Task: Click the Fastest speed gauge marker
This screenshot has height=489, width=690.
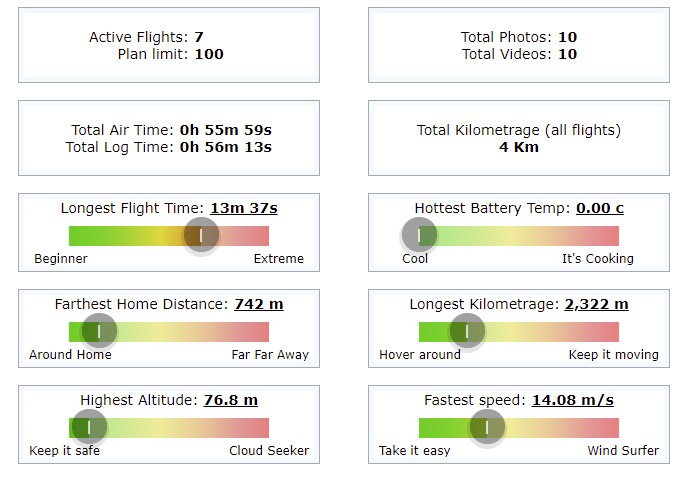Action: pyautogui.click(x=487, y=427)
